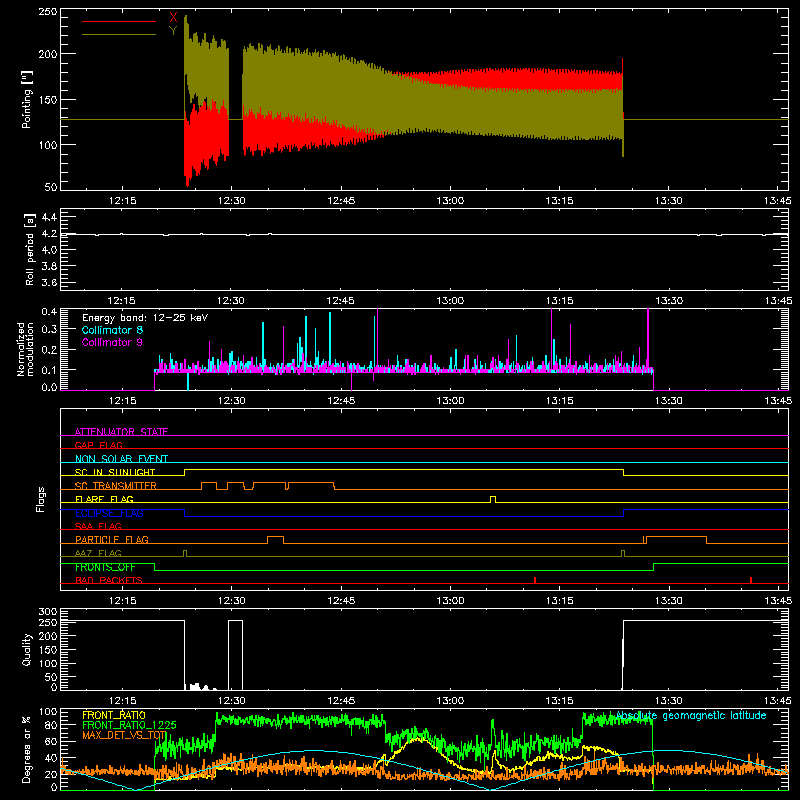The height and width of the screenshot is (800, 800).
Task: Click '12:45' time label under Flags plot
Action: coord(341,601)
